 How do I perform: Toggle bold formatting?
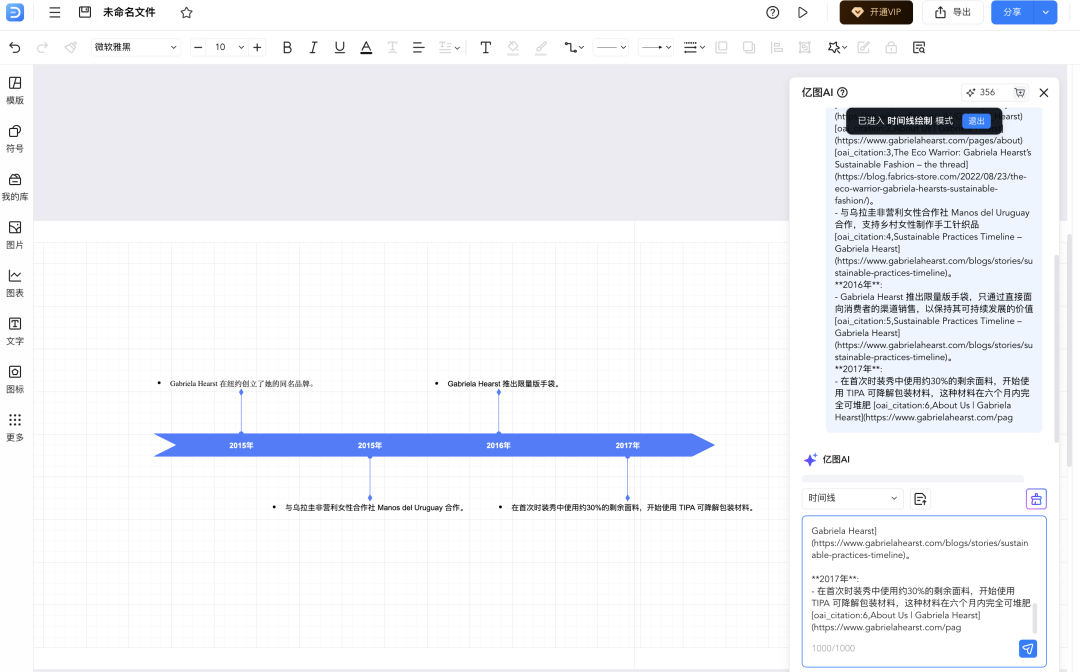coord(287,48)
